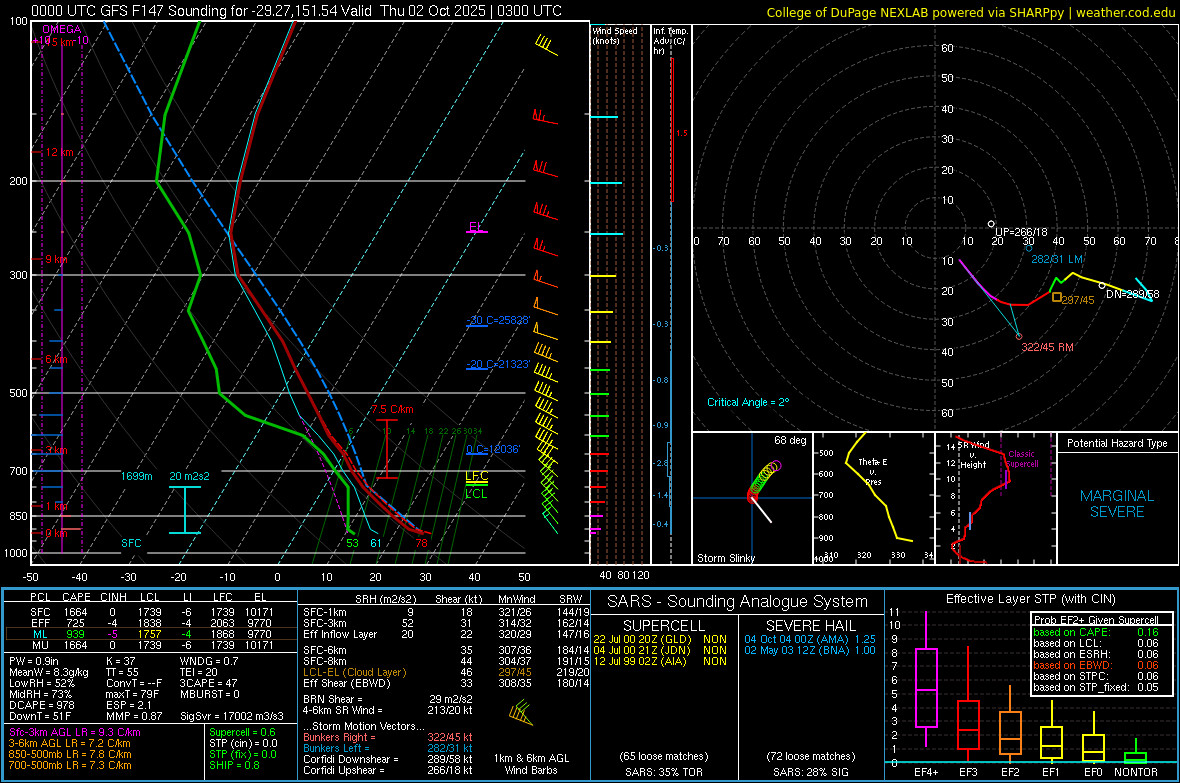Click the Potential Hazard Type heading

(1117, 443)
